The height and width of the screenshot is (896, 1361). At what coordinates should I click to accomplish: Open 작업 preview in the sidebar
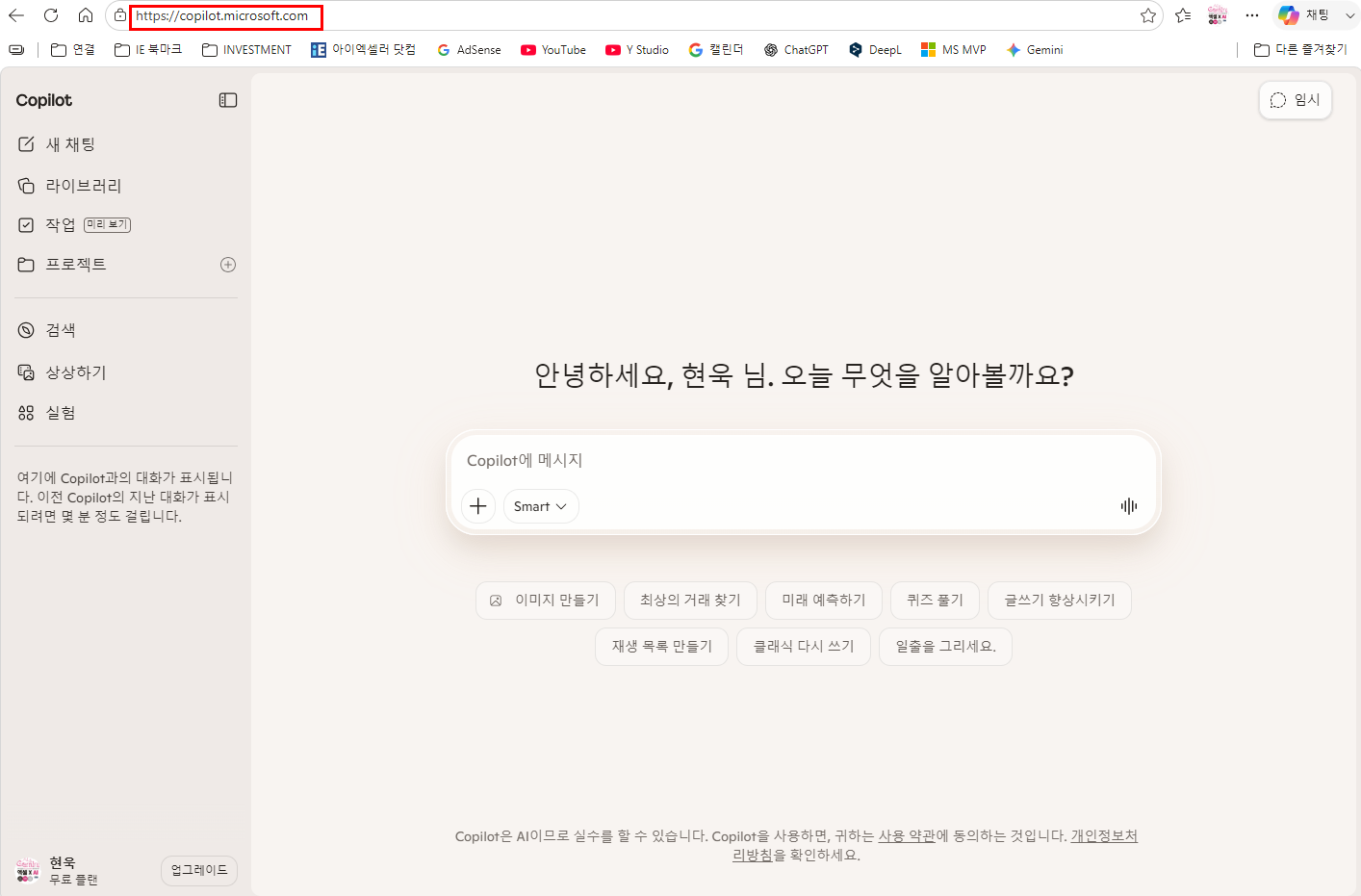click(126, 224)
